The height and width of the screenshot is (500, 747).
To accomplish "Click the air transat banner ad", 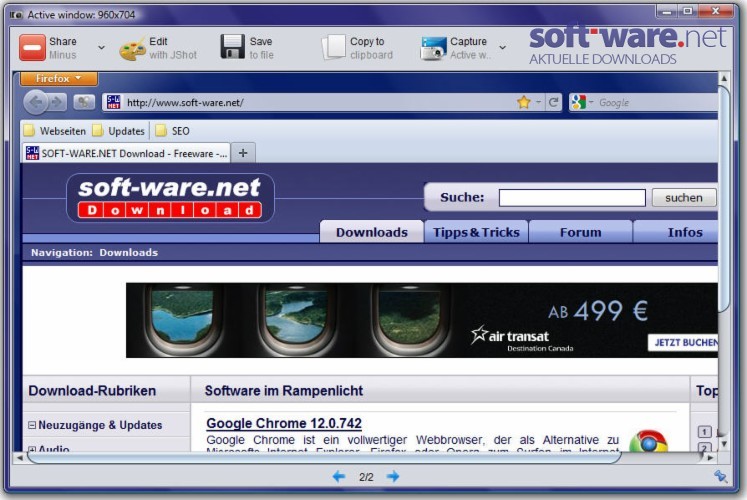I will tap(422, 320).
